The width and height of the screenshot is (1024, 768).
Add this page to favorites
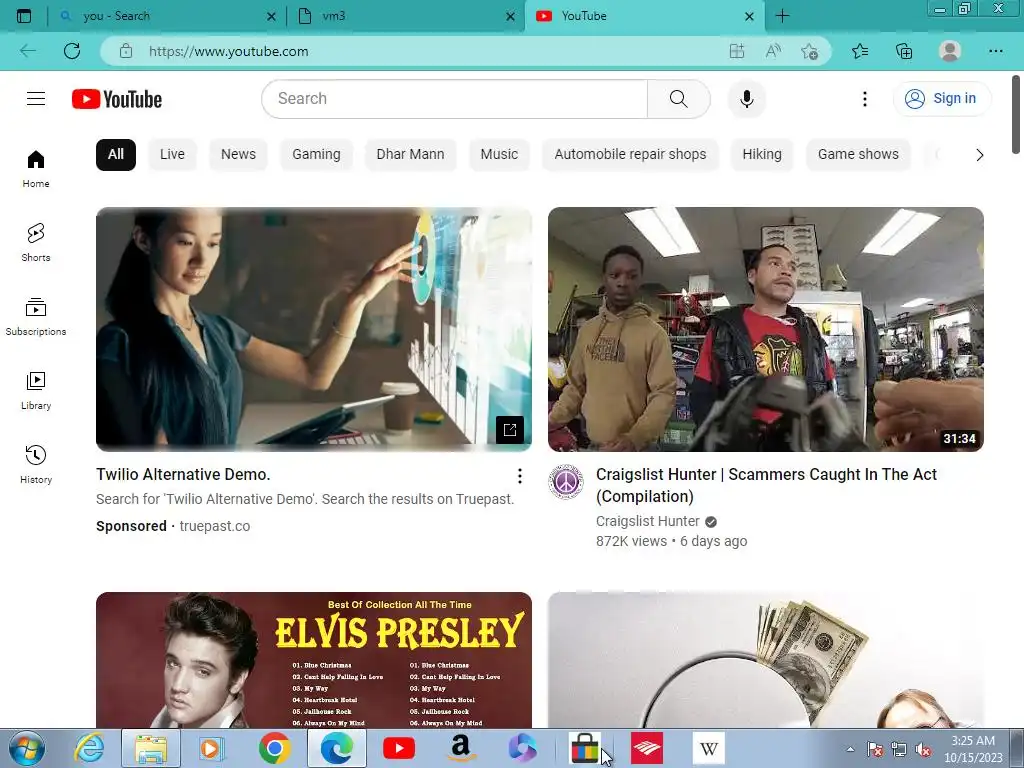[x=810, y=51]
